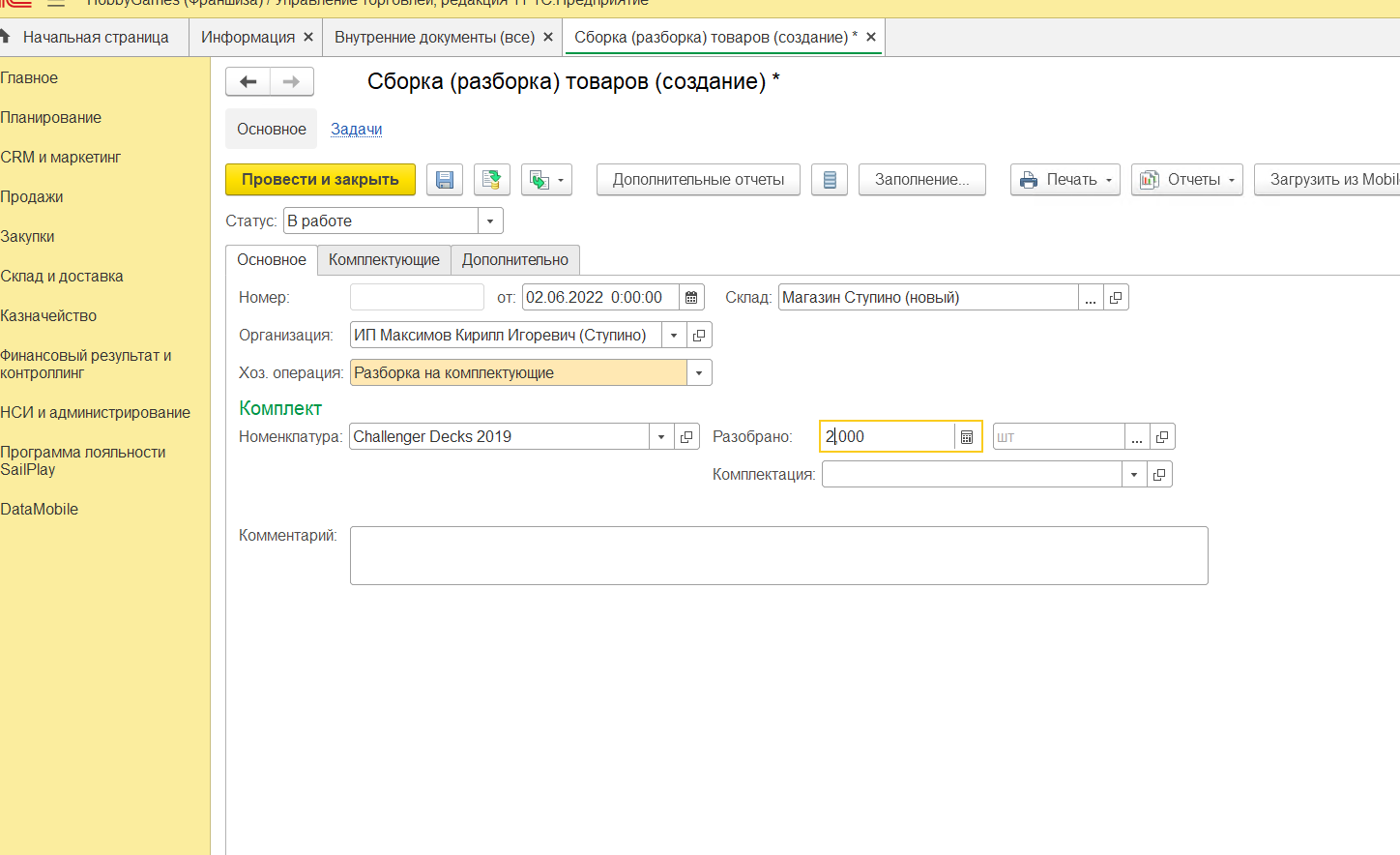Open calculator in Разобрано field
Screen dimensions: 1400x855
(967, 437)
